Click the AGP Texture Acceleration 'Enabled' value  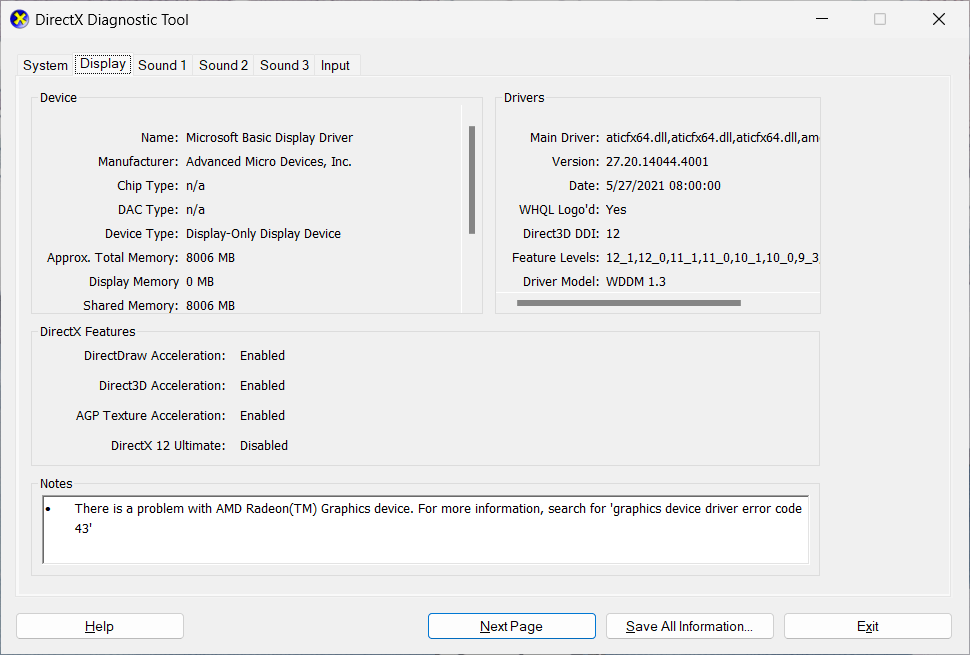point(262,416)
